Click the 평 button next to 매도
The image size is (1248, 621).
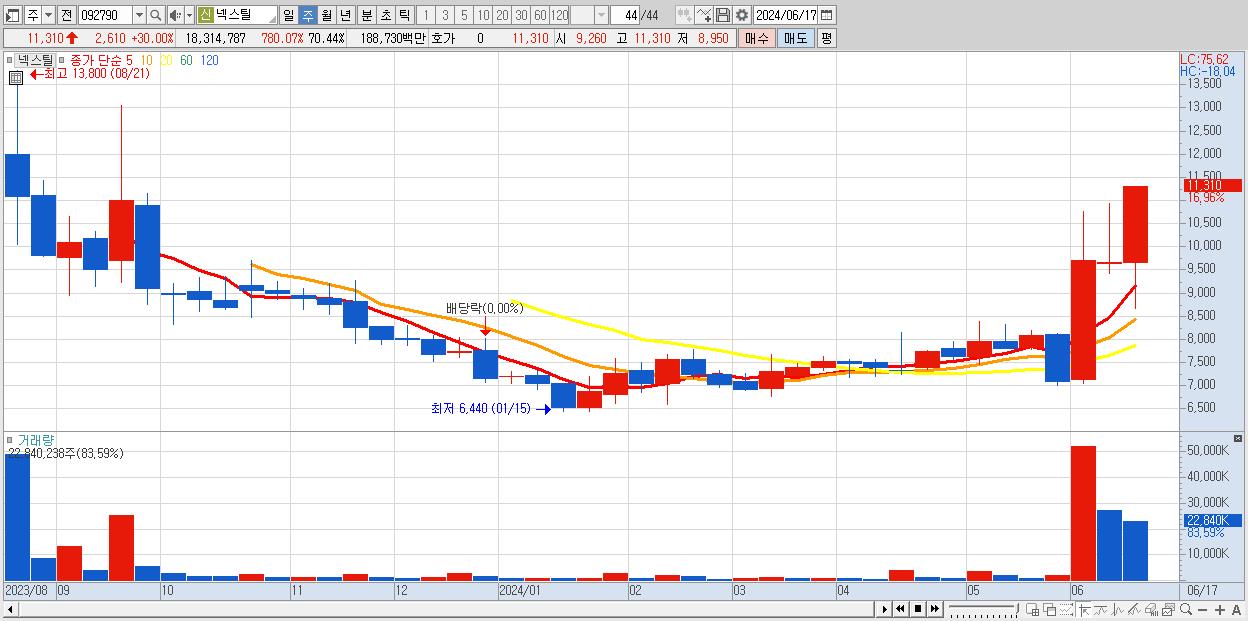click(826, 38)
